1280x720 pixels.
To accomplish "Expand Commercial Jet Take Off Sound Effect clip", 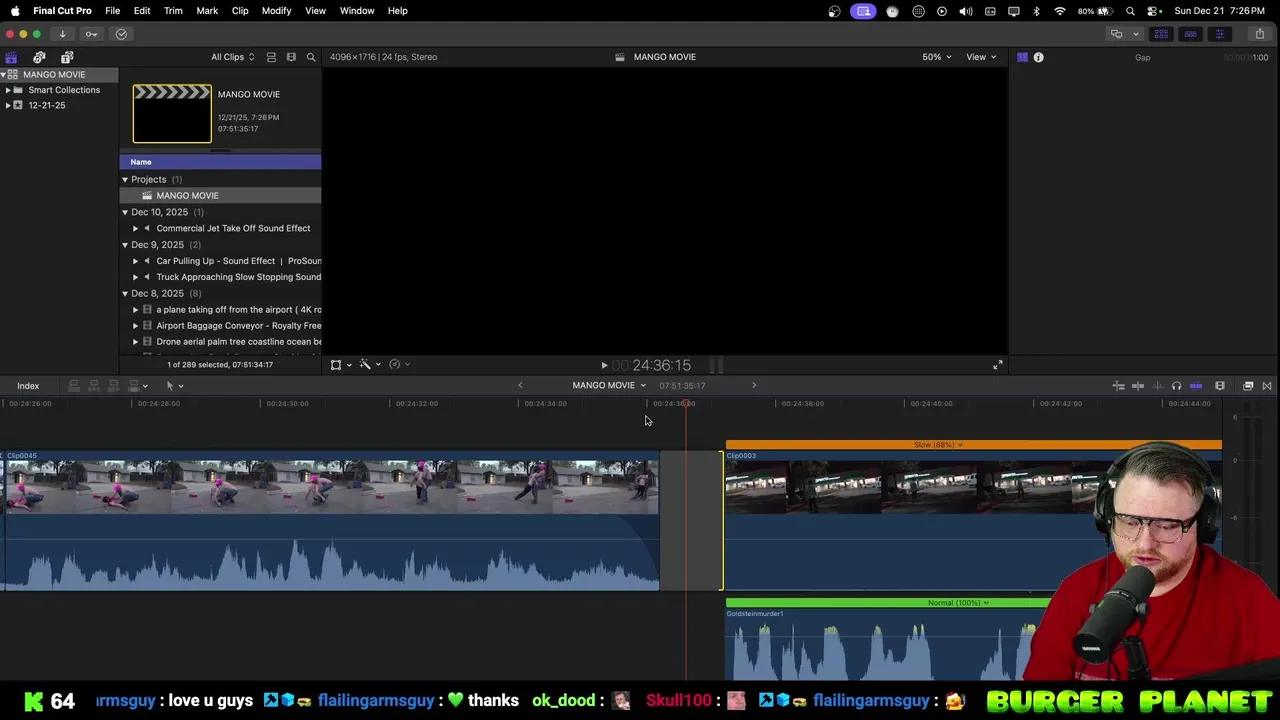I will pyautogui.click(x=136, y=228).
